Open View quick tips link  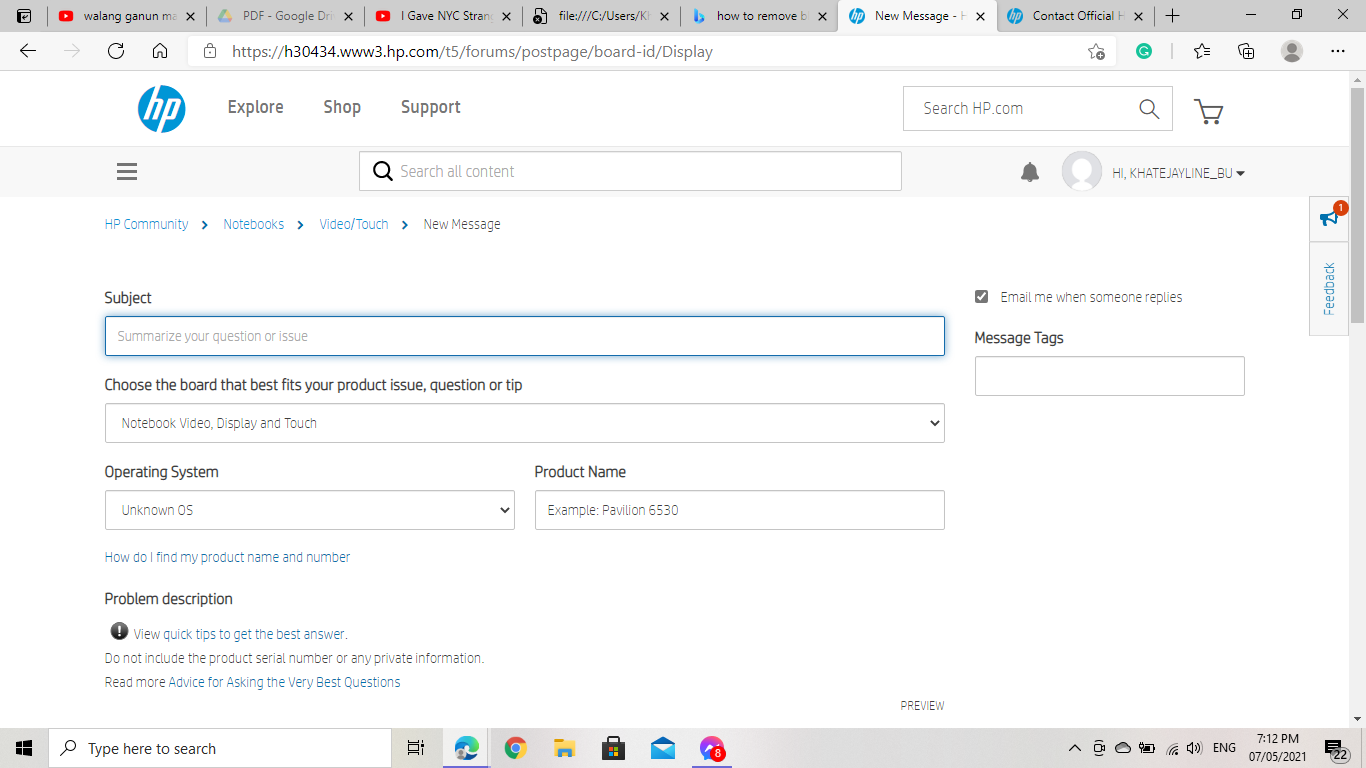coord(240,634)
